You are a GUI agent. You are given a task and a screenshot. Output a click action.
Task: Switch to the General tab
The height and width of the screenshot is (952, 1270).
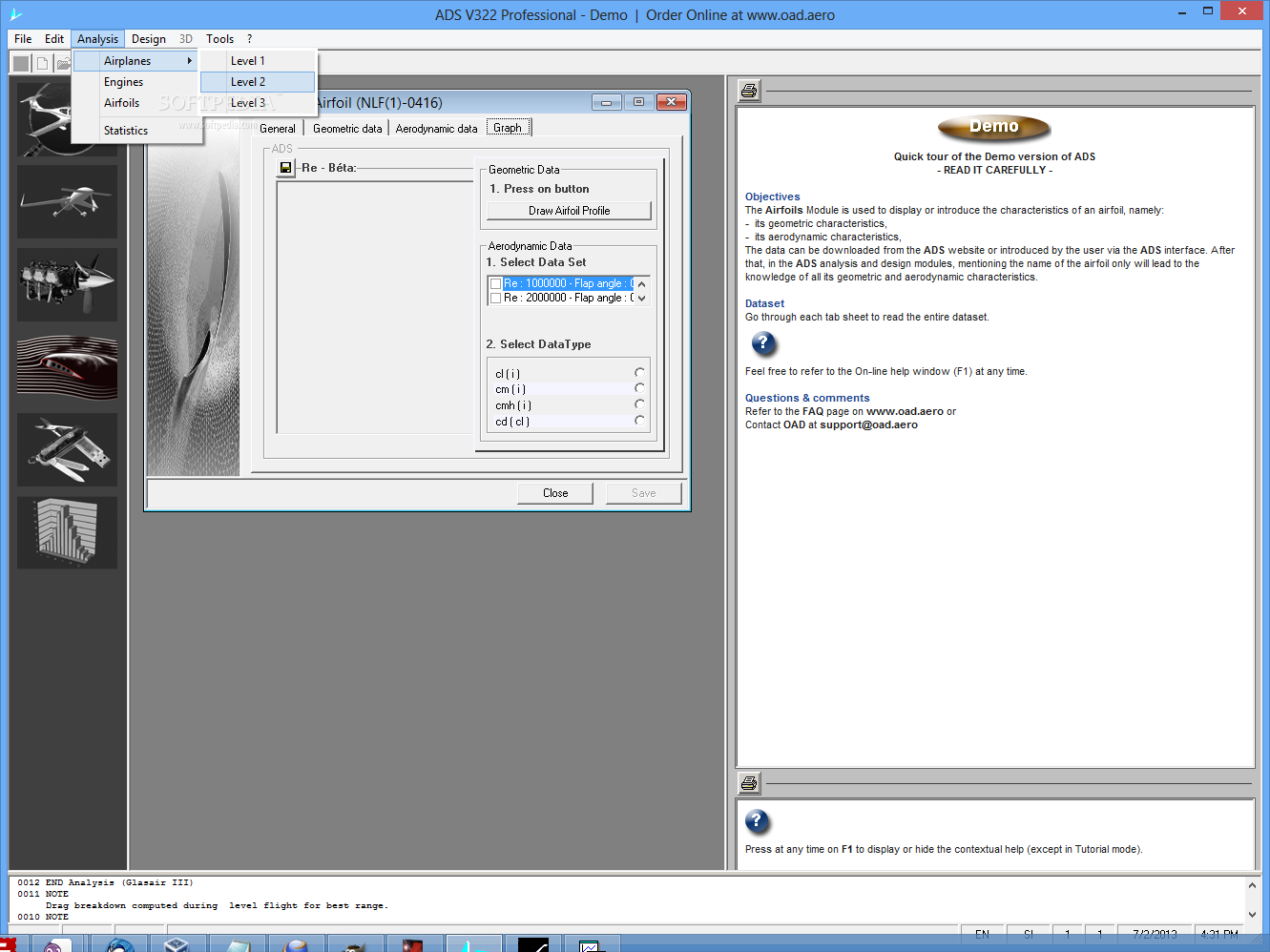[278, 129]
